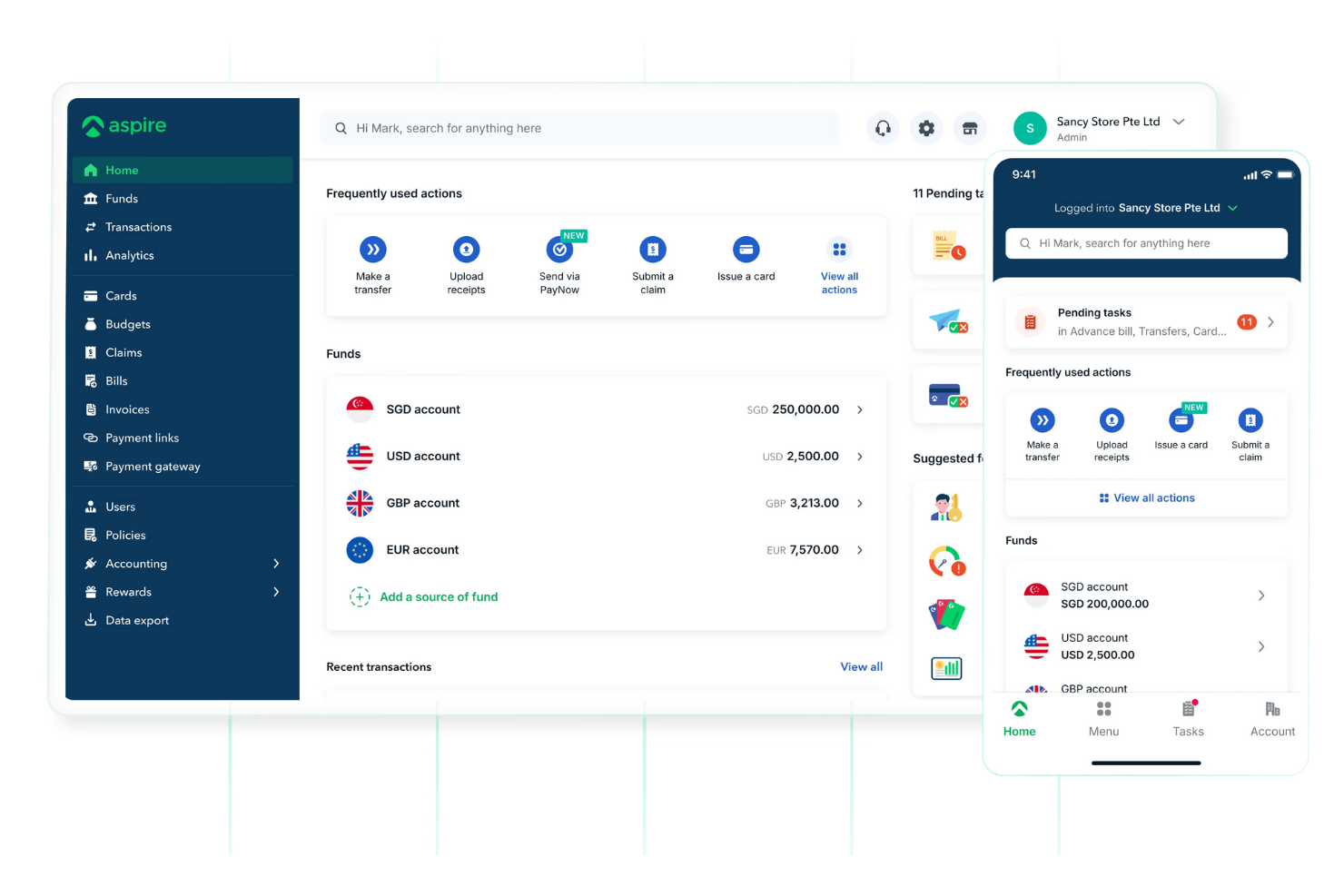Viewport: 1344px width, 896px height.
Task: Expand the Accounting sidebar item
Action: pyautogui.click(x=136, y=563)
